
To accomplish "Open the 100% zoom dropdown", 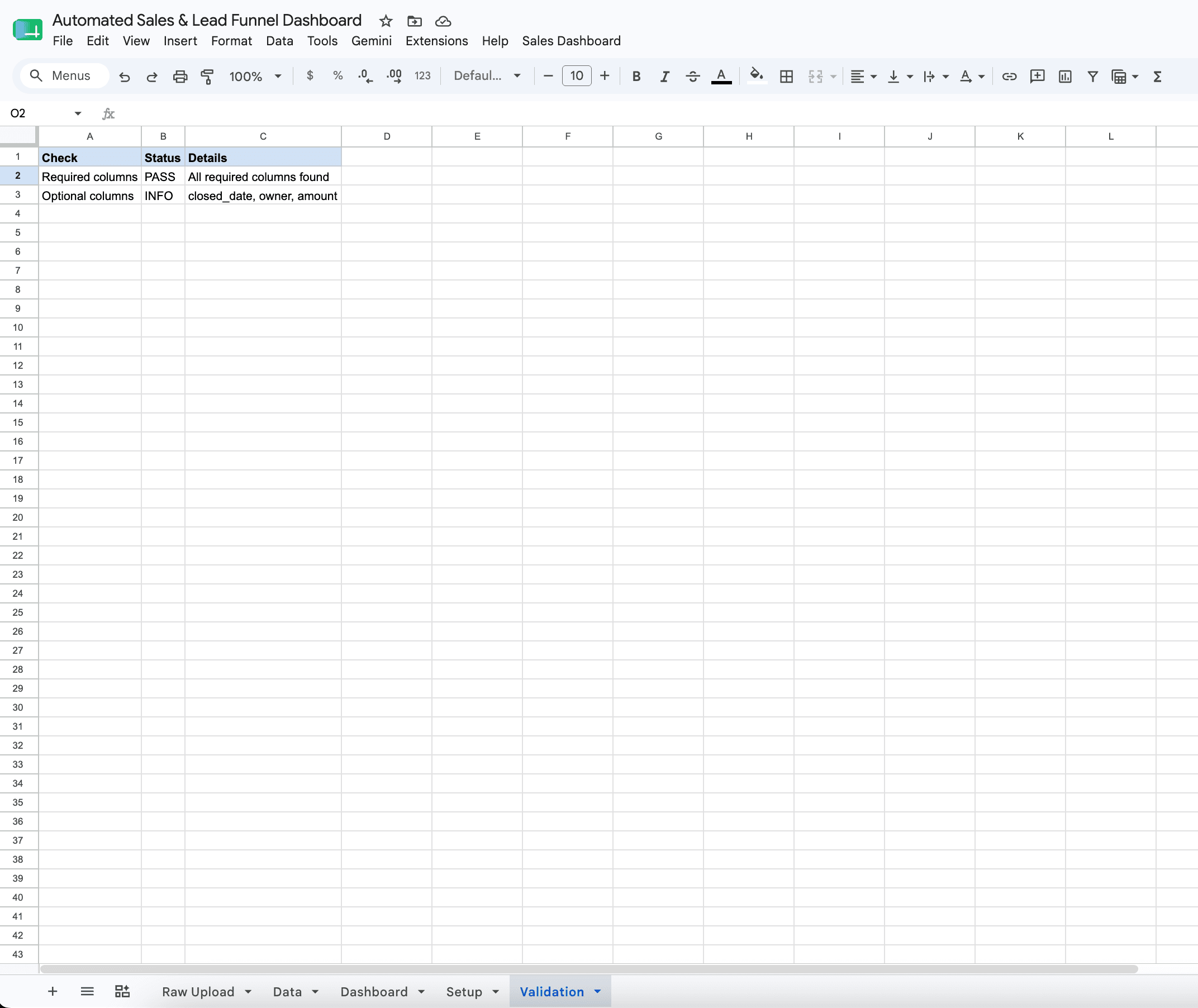I will [x=255, y=76].
